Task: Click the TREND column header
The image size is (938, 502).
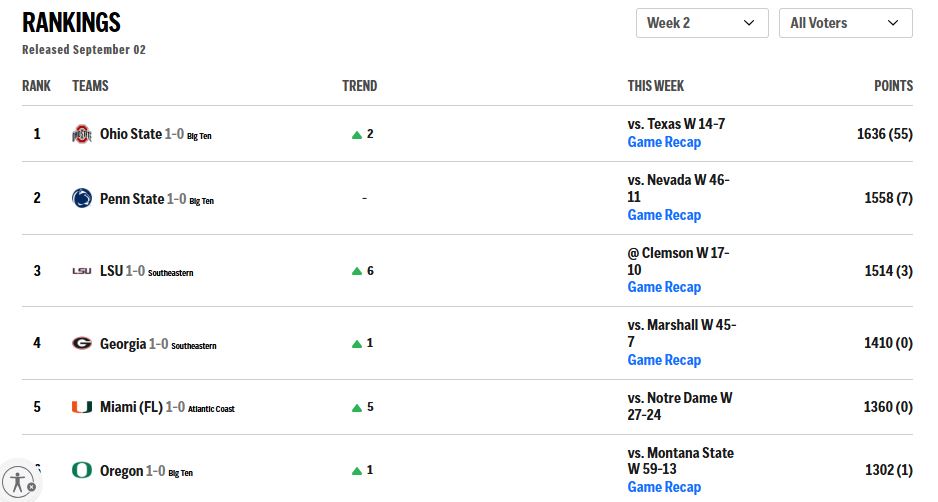Action: pos(360,86)
